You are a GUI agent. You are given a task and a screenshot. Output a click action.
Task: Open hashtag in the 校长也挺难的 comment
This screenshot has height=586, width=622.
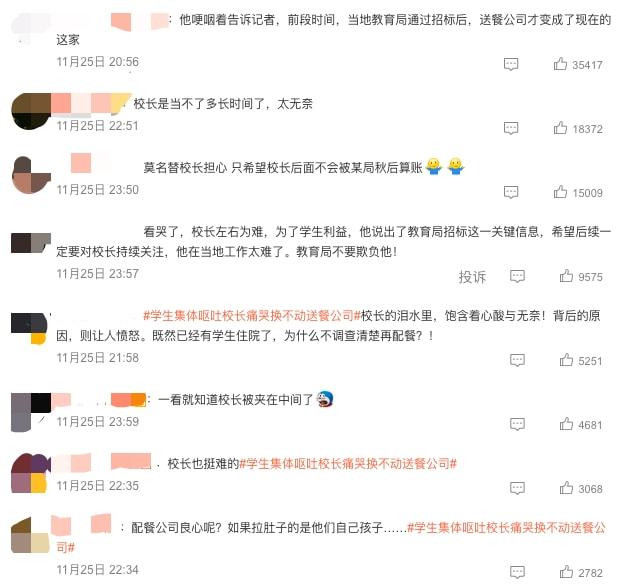coord(348,463)
